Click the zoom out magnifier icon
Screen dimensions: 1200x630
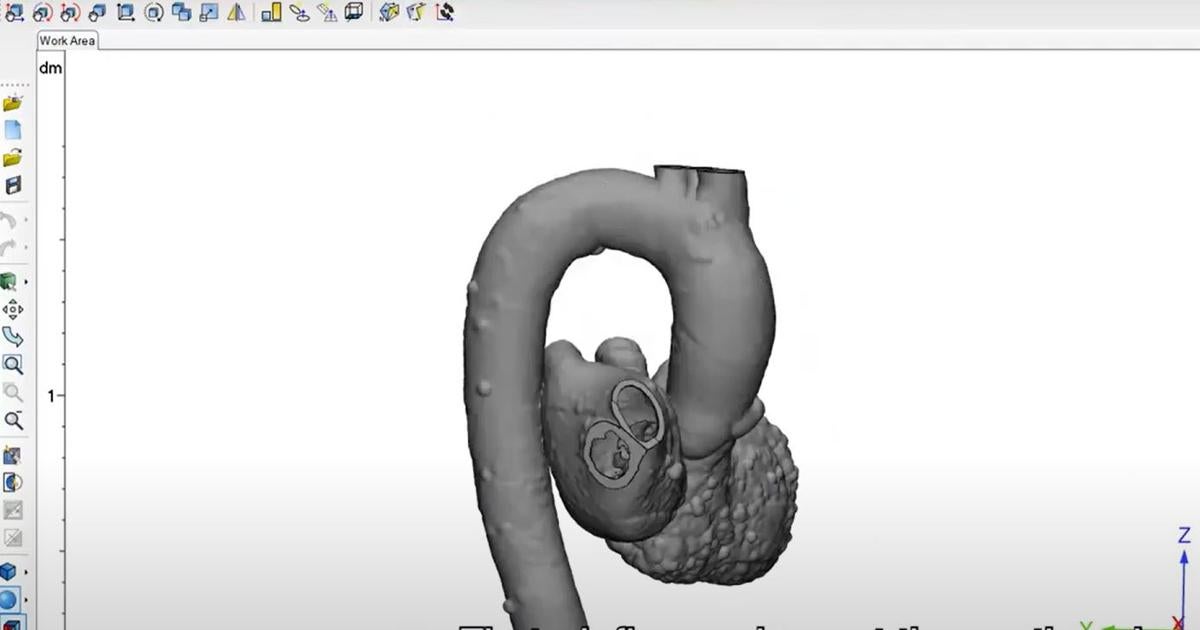point(12,420)
